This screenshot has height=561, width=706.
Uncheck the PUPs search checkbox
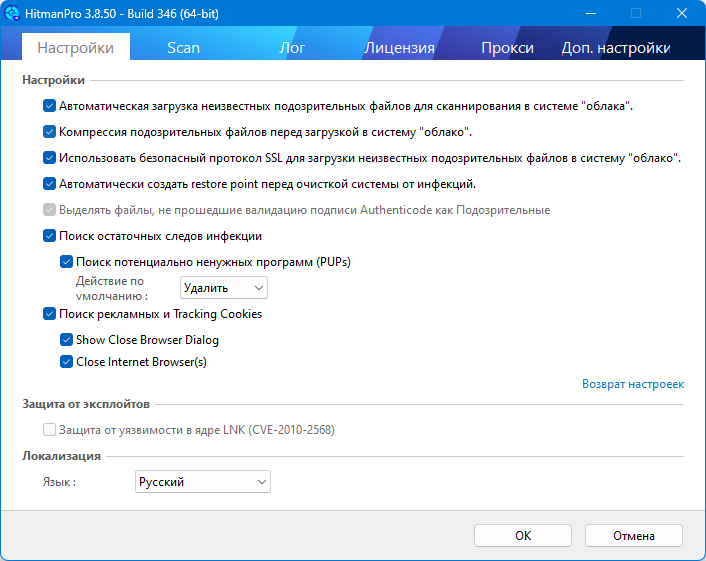click(x=67, y=262)
